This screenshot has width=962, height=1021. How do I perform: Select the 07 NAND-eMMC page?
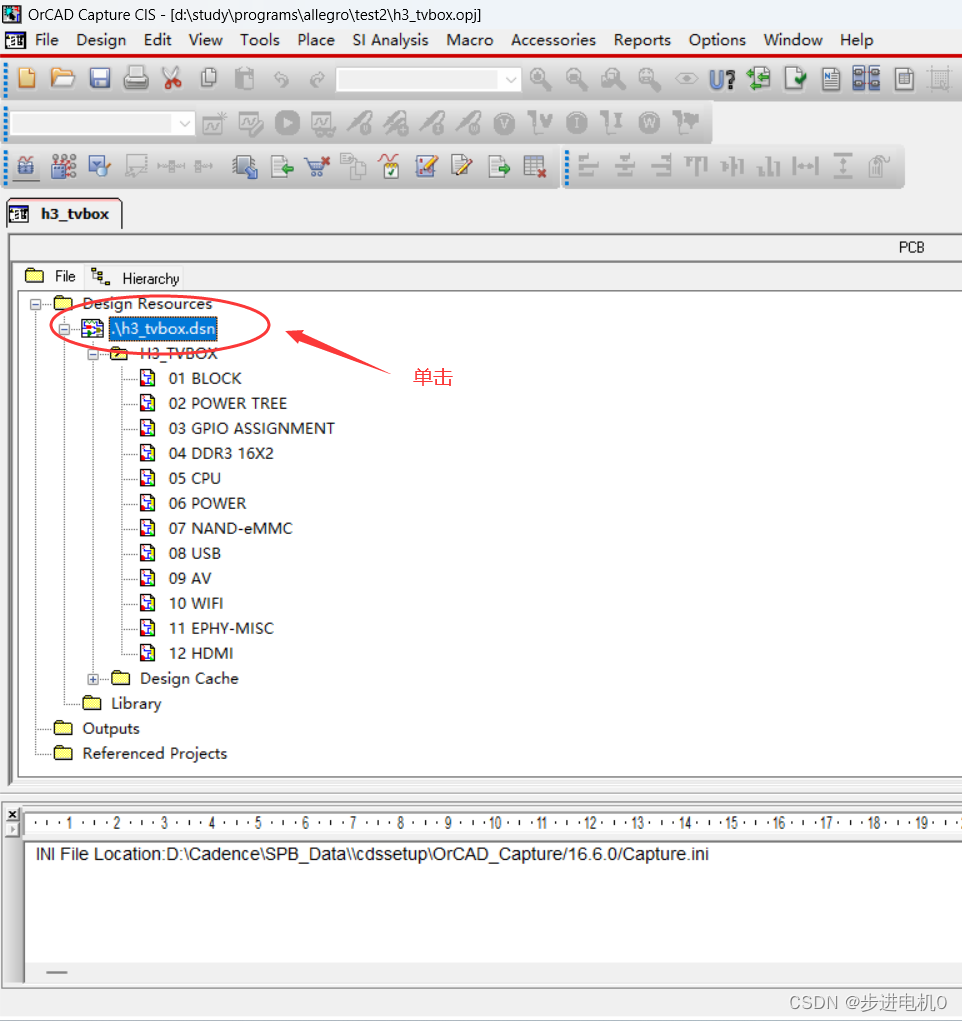click(x=230, y=528)
